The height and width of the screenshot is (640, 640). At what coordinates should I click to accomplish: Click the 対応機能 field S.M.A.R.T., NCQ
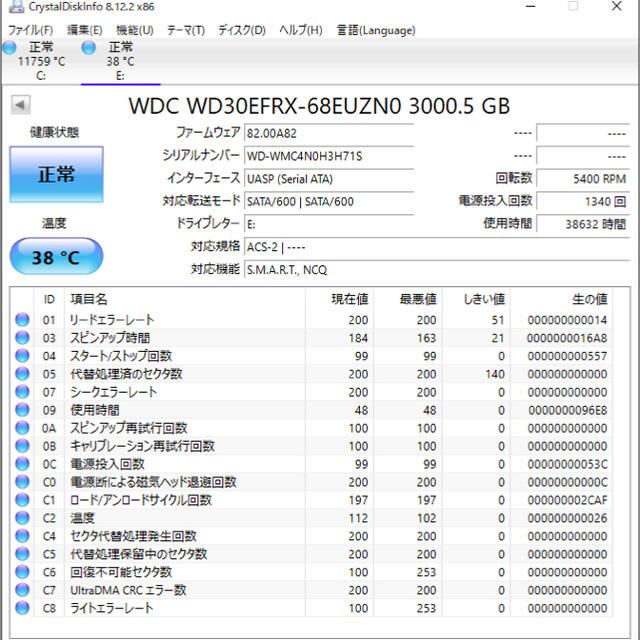437,269
